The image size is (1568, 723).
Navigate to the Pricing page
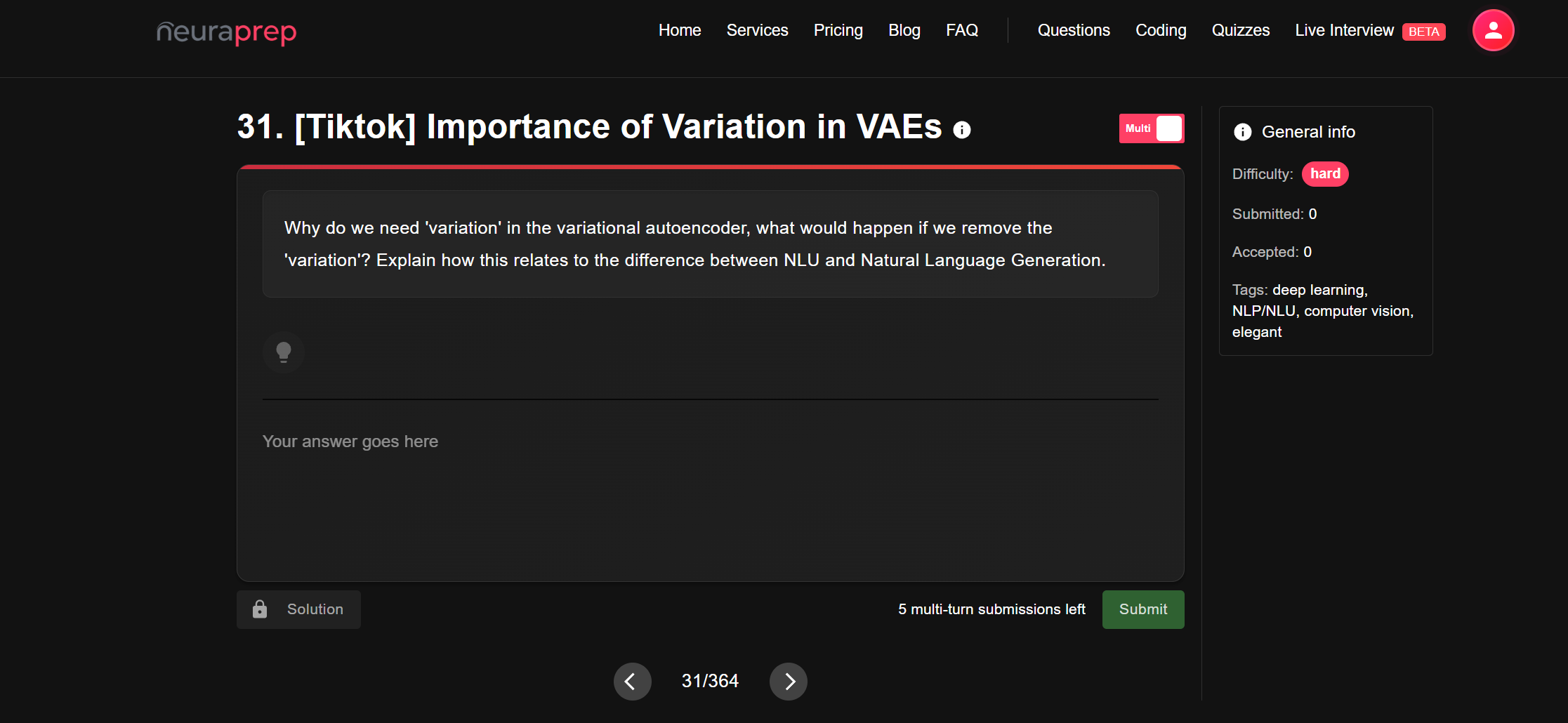pos(838,30)
